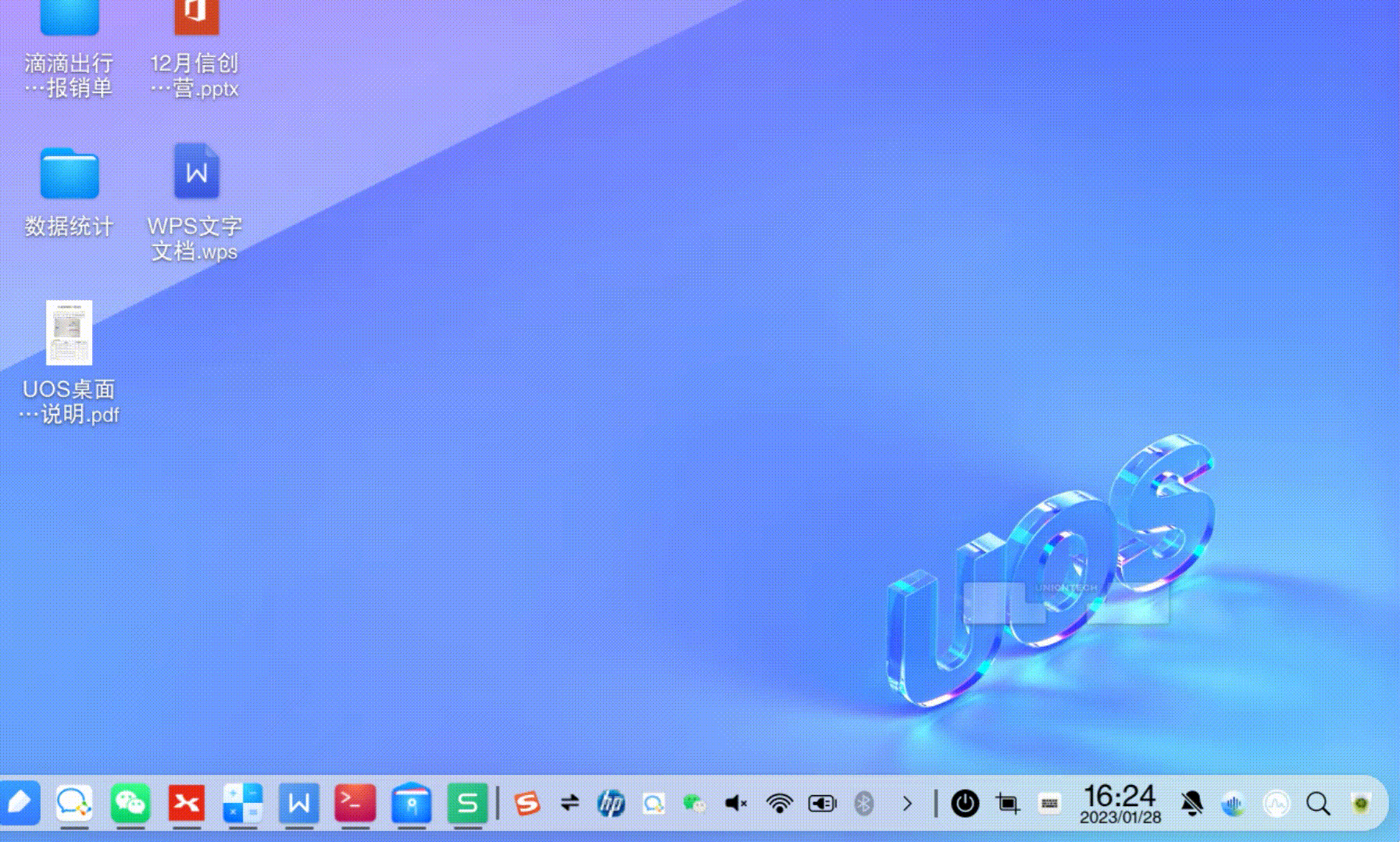Toggle the greyed-out Bluetooth tray icon

(x=864, y=803)
